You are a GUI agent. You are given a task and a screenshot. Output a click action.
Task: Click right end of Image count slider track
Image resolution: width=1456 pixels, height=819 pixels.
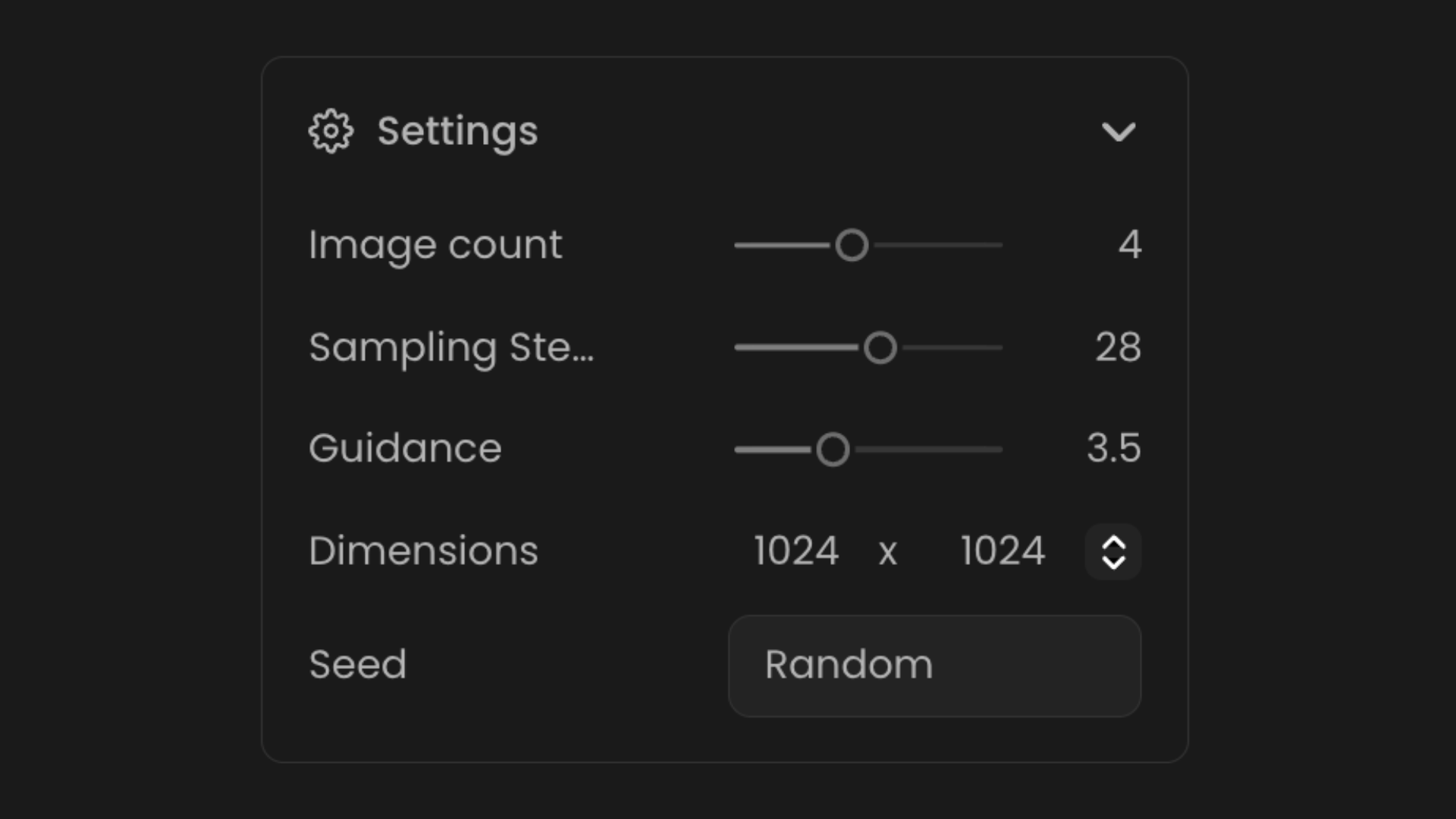point(998,245)
